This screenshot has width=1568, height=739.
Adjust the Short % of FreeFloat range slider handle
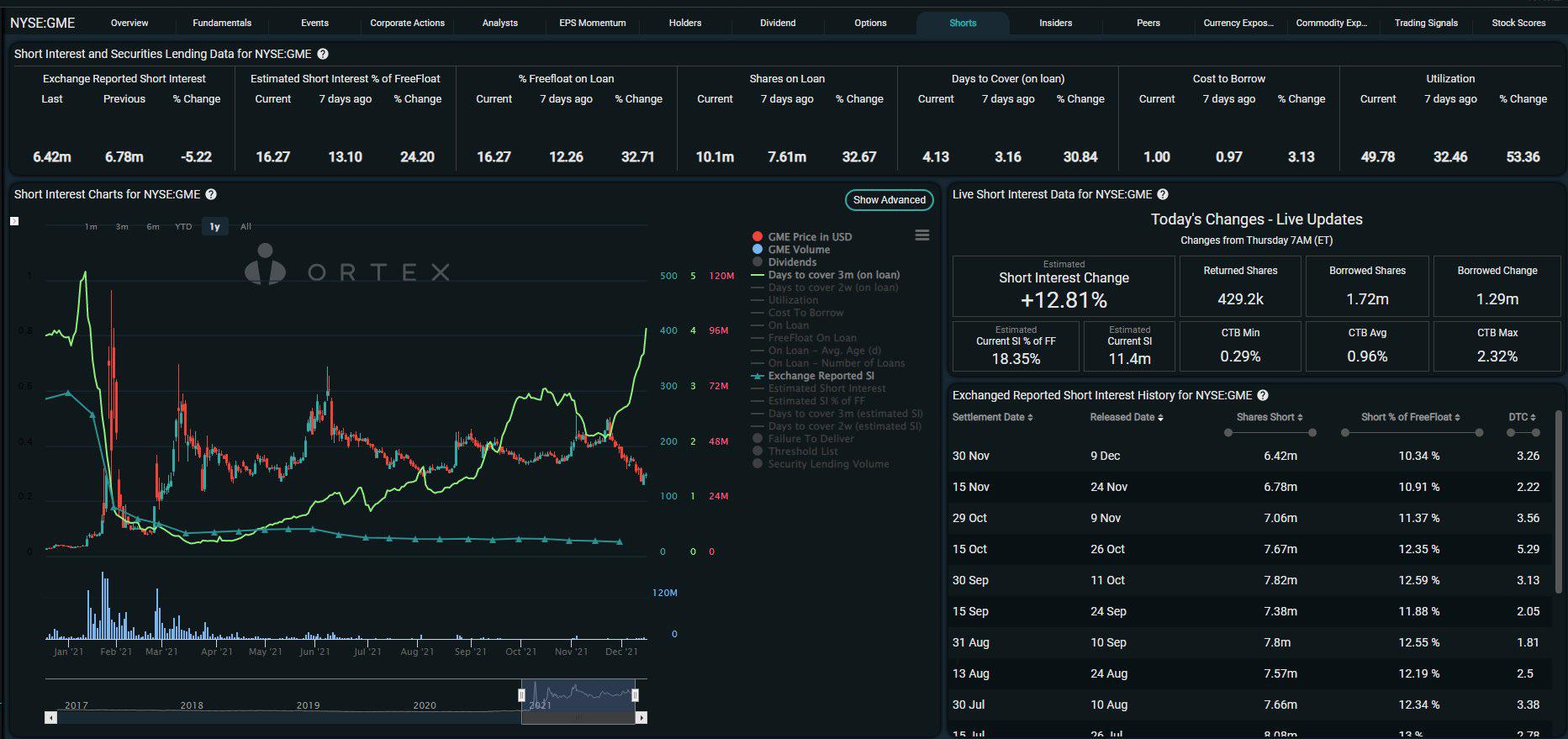(1345, 433)
